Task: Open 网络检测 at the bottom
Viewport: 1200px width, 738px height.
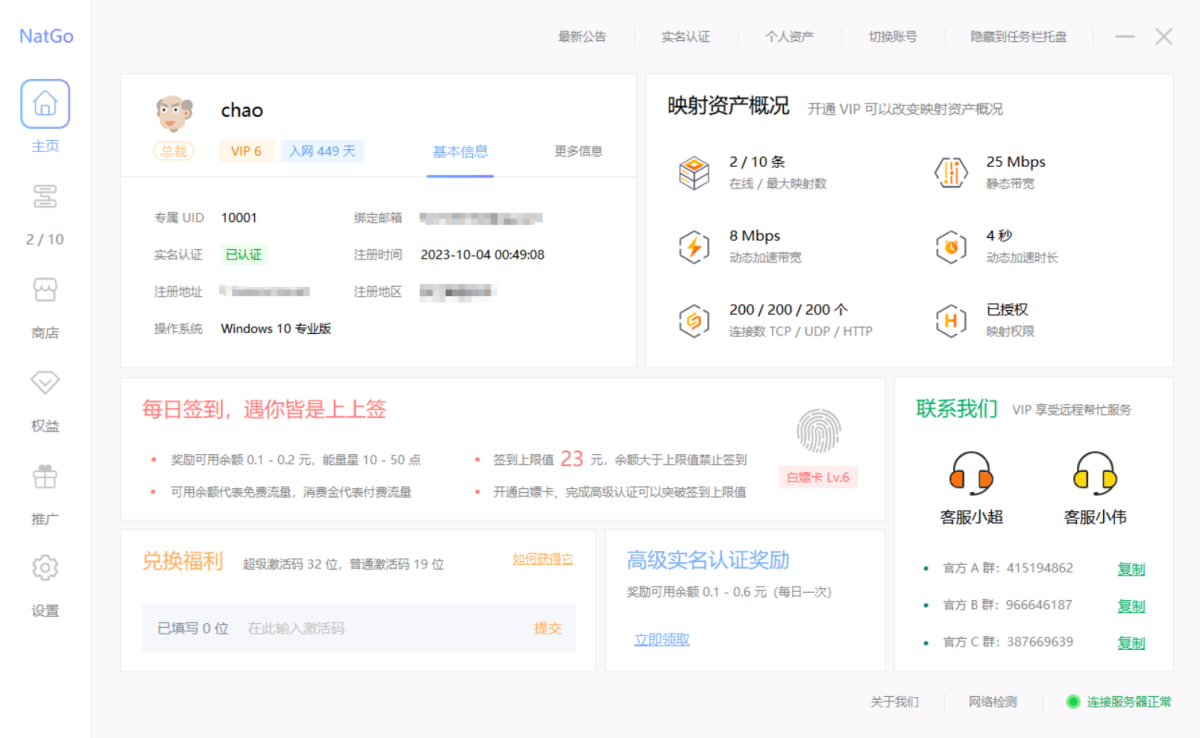Action: 992,702
